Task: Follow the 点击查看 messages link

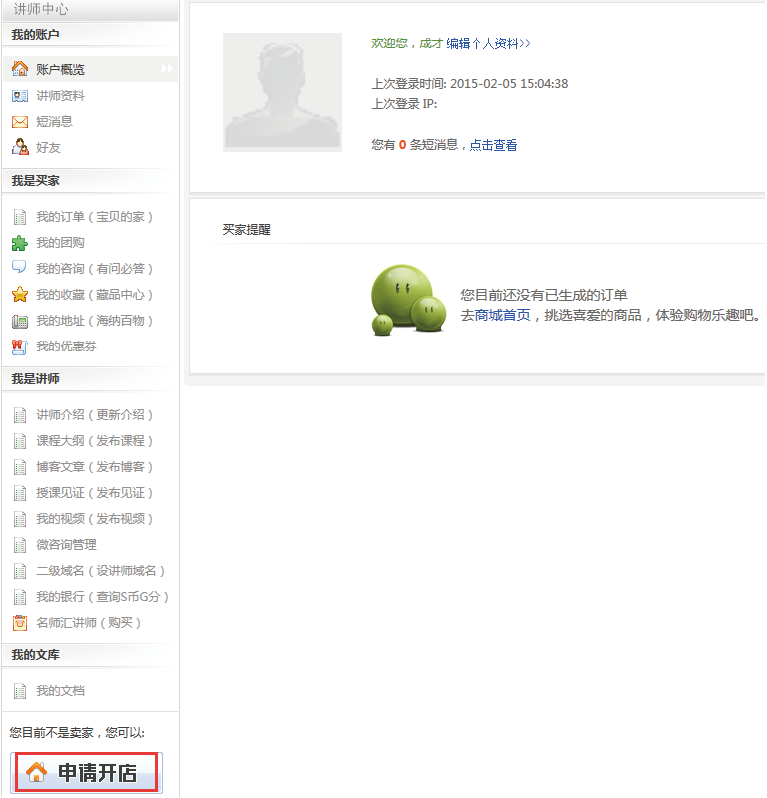Action: [493, 145]
